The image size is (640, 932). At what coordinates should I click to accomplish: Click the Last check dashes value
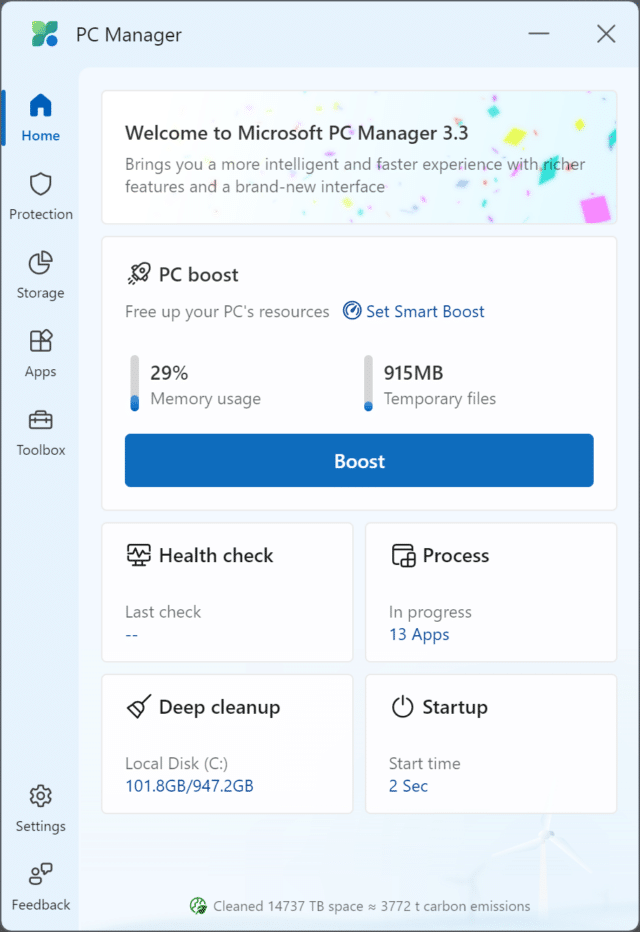(132, 635)
